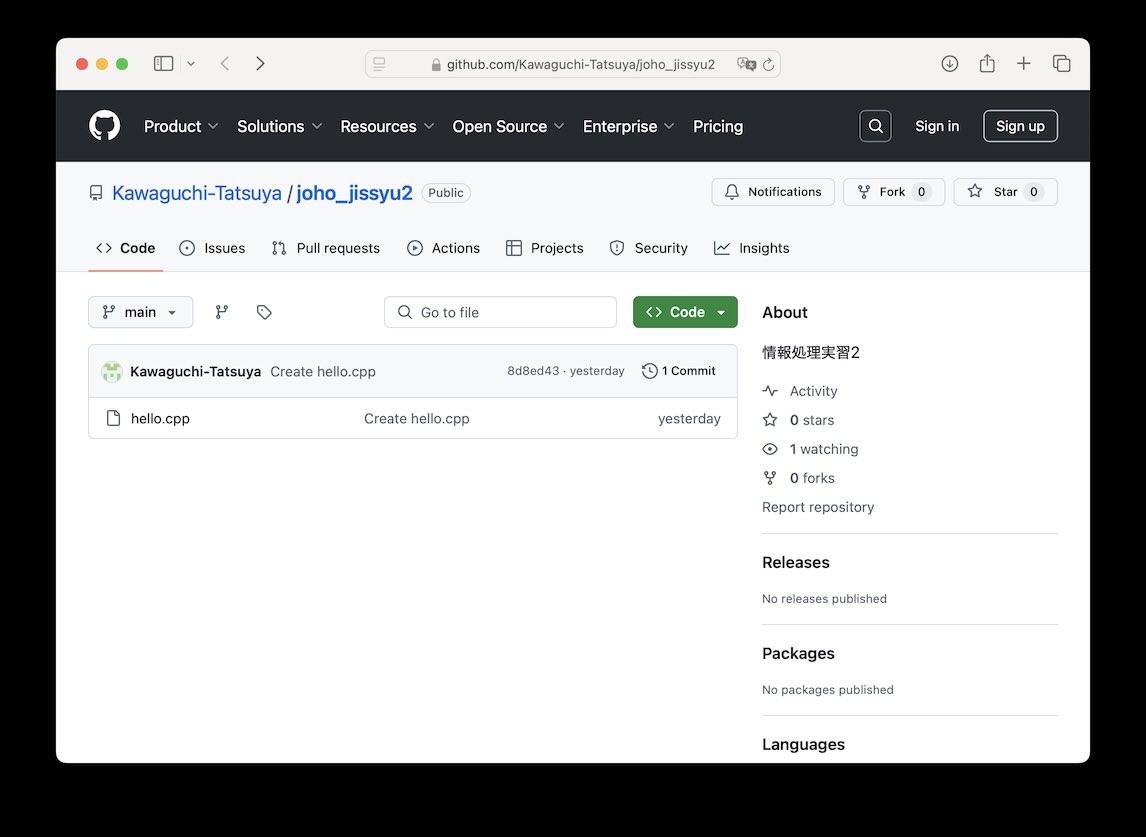This screenshot has height=837, width=1146.
Task: View the 1 Commit history link
Action: click(x=679, y=371)
